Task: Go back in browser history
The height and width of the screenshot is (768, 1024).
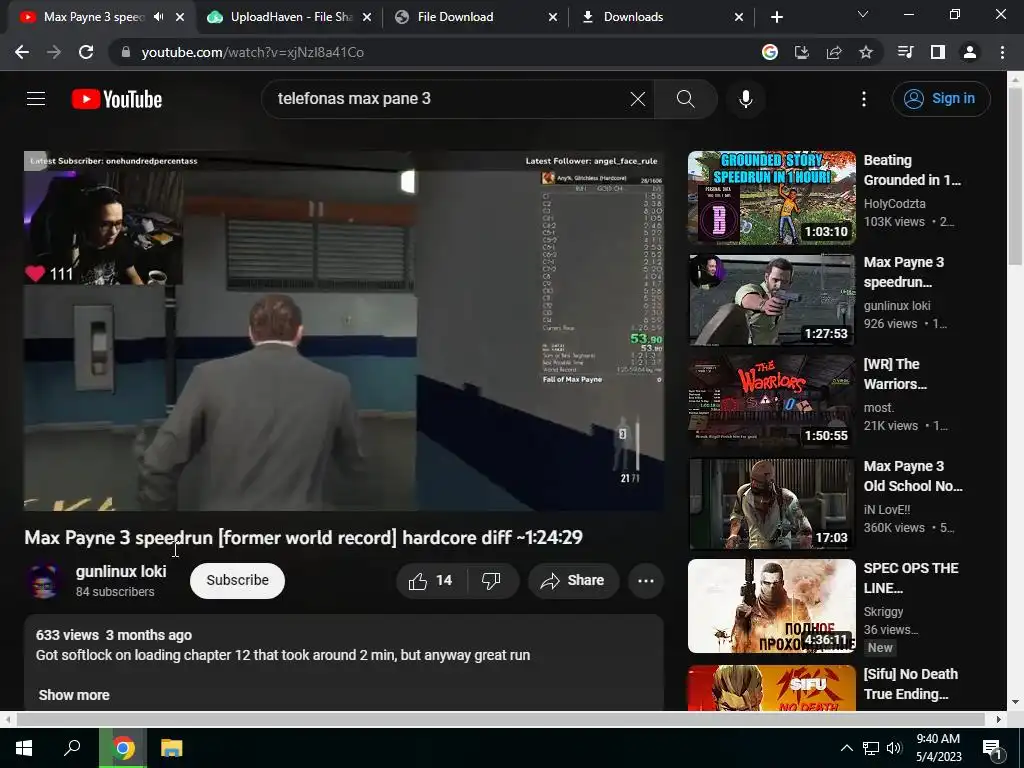Action: tap(22, 52)
